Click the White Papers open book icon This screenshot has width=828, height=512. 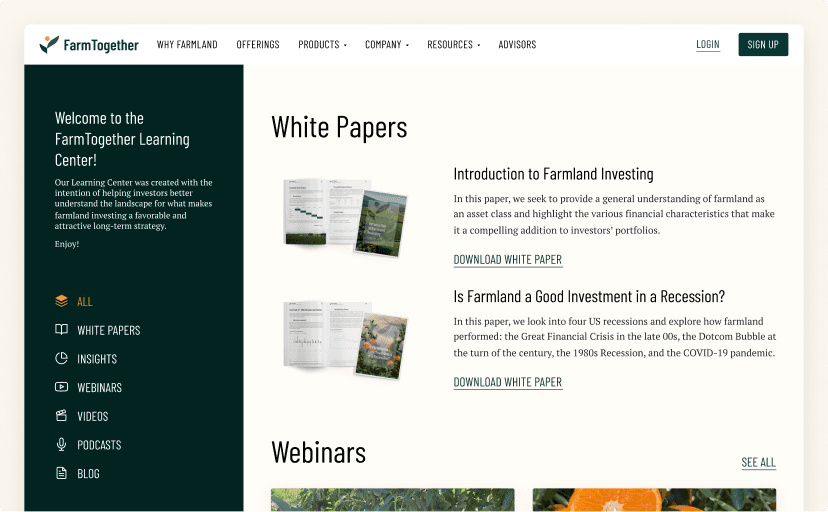pos(61,329)
